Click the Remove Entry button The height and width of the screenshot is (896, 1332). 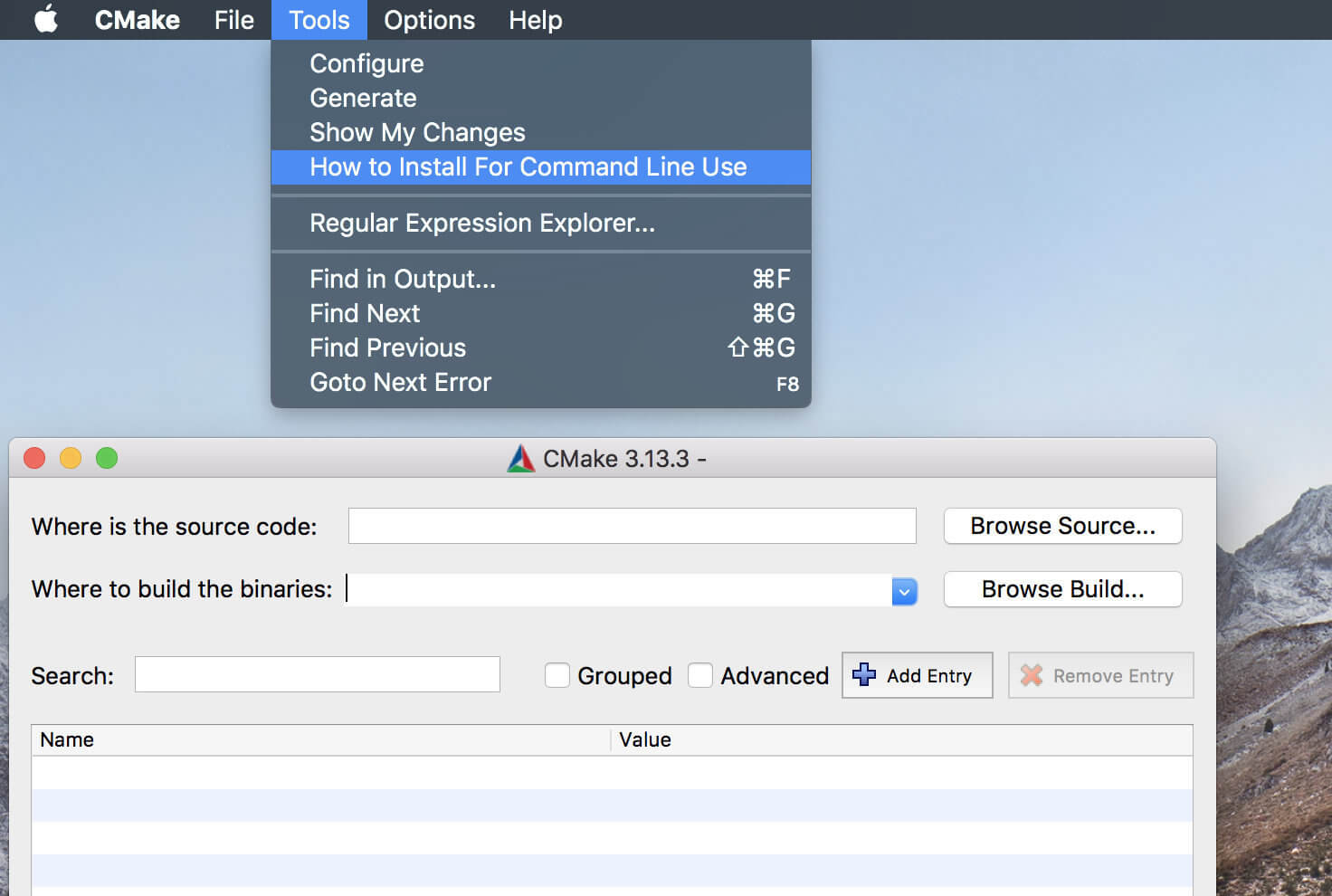[1101, 675]
